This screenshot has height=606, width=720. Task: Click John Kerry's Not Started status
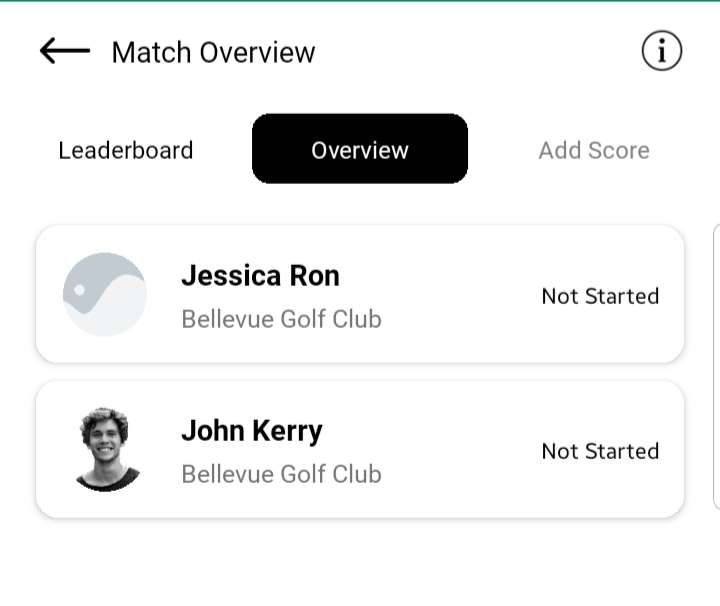point(600,451)
